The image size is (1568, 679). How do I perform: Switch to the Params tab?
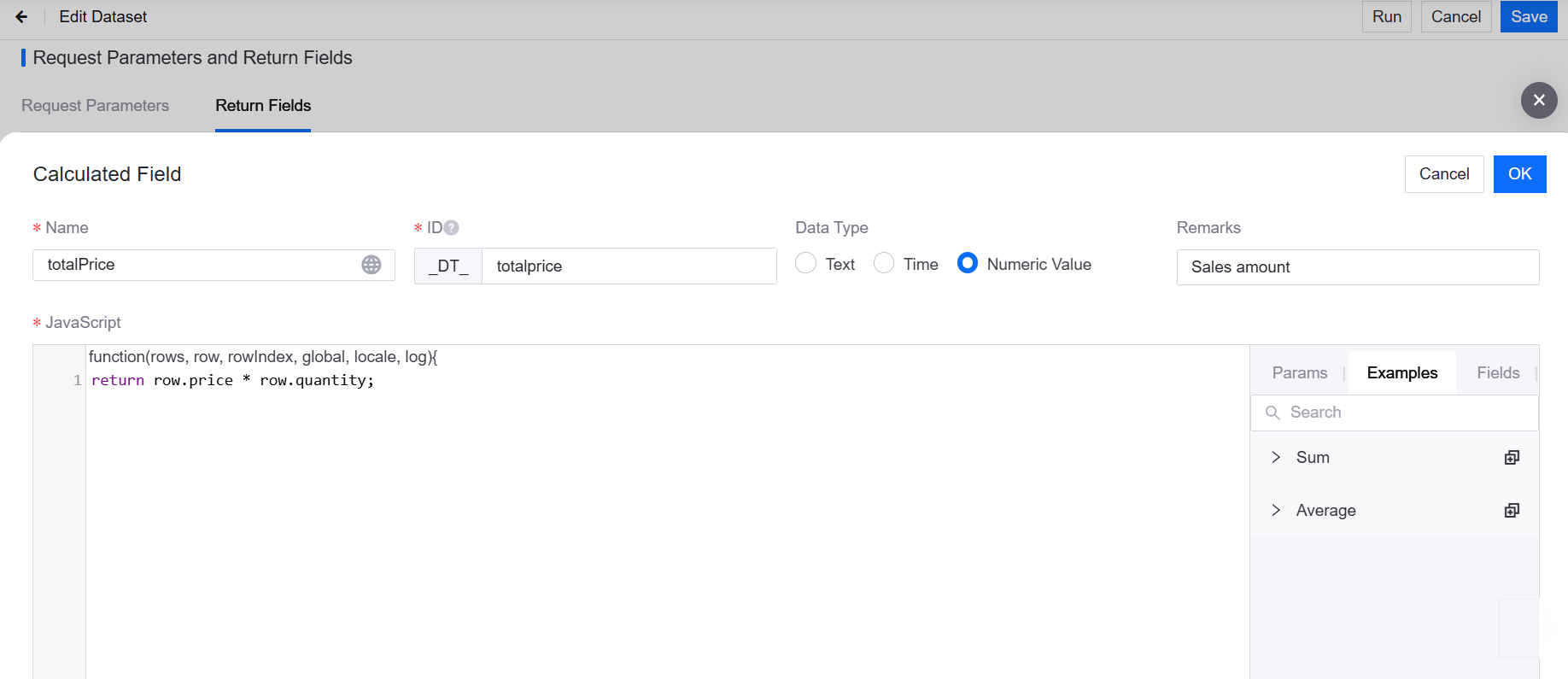pos(1300,373)
